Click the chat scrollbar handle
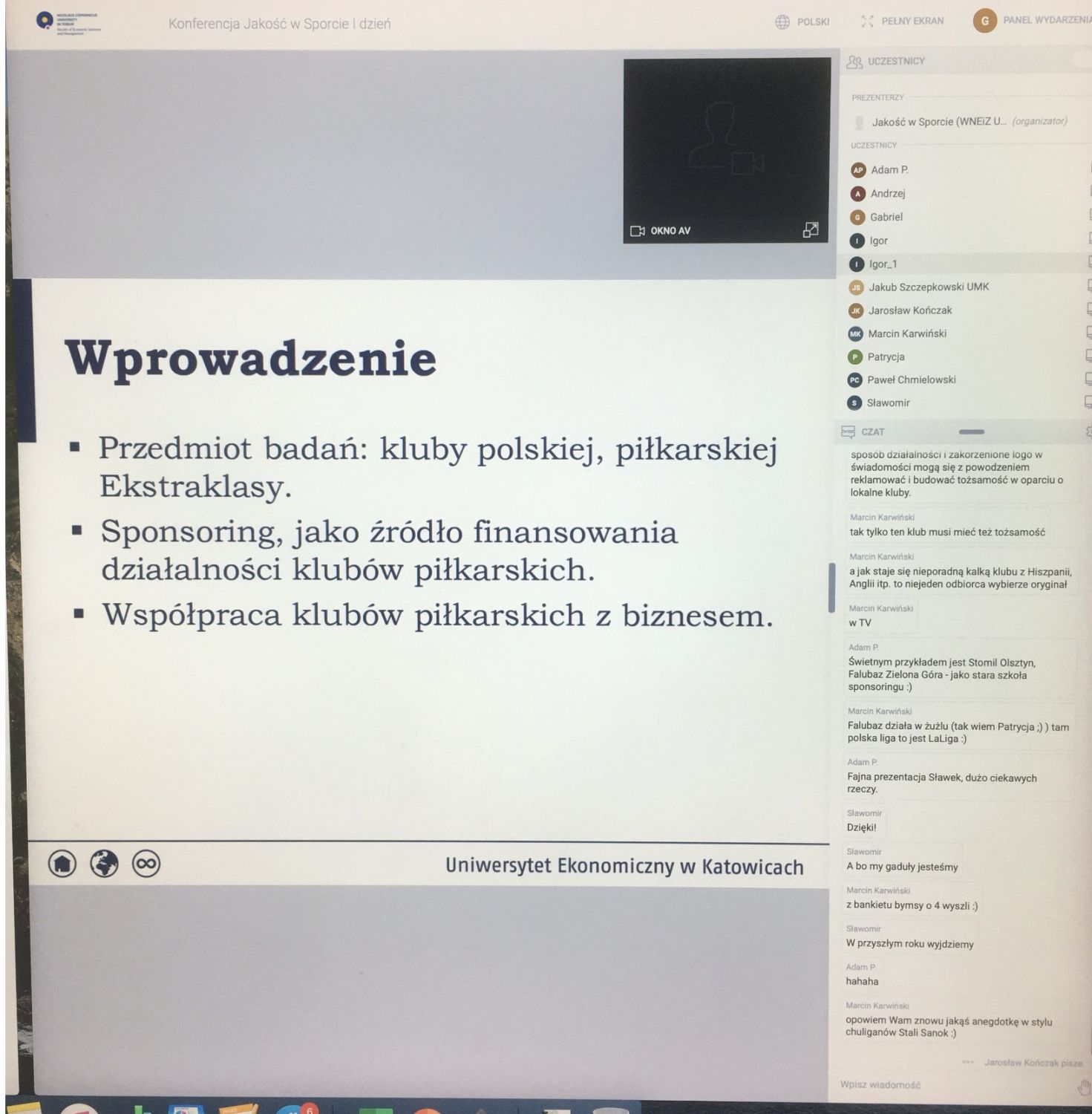Image resolution: width=1092 pixels, height=1114 pixels. [831, 587]
